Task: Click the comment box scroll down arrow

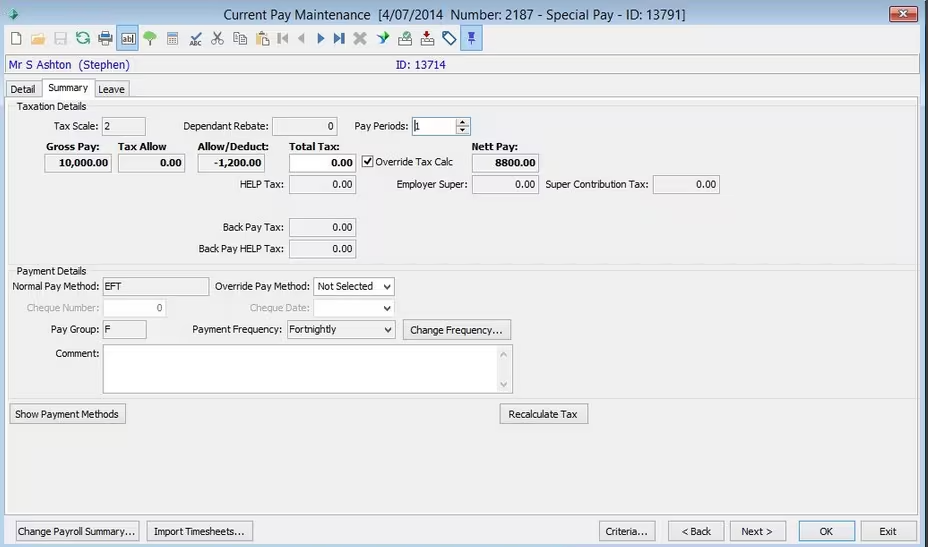Action: tap(504, 384)
